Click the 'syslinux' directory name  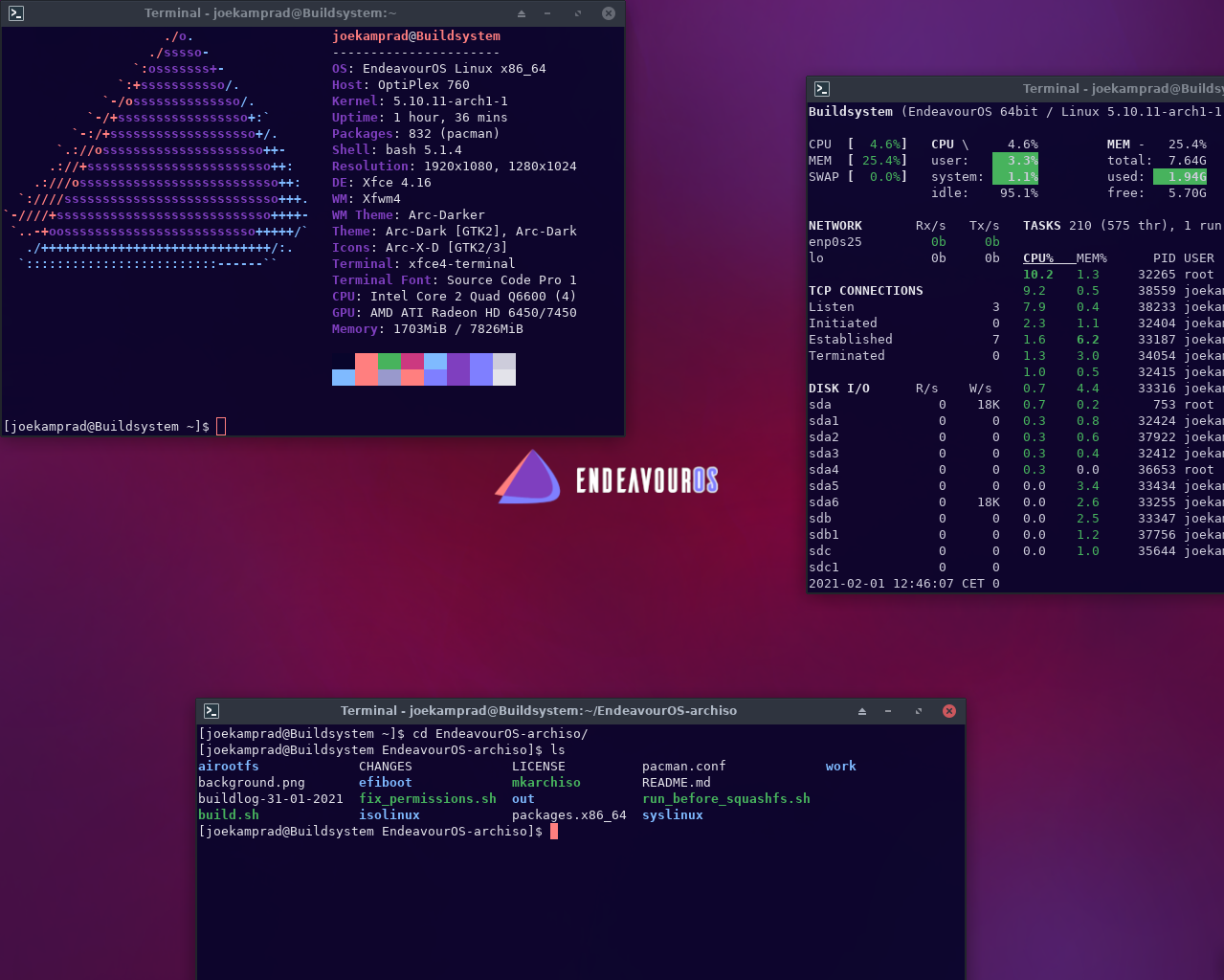673,814
